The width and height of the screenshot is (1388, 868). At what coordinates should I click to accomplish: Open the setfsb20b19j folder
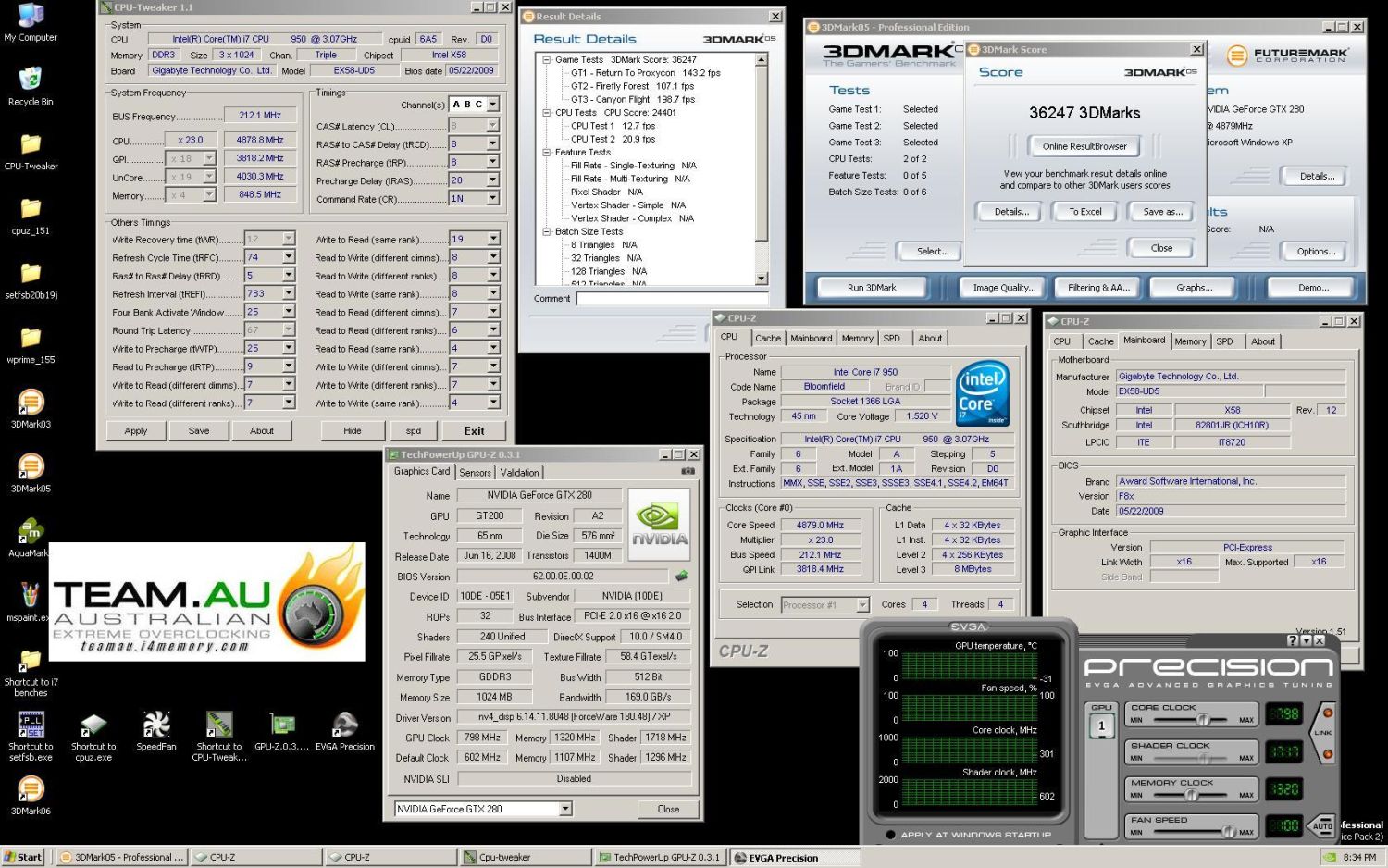coord(31,280)
